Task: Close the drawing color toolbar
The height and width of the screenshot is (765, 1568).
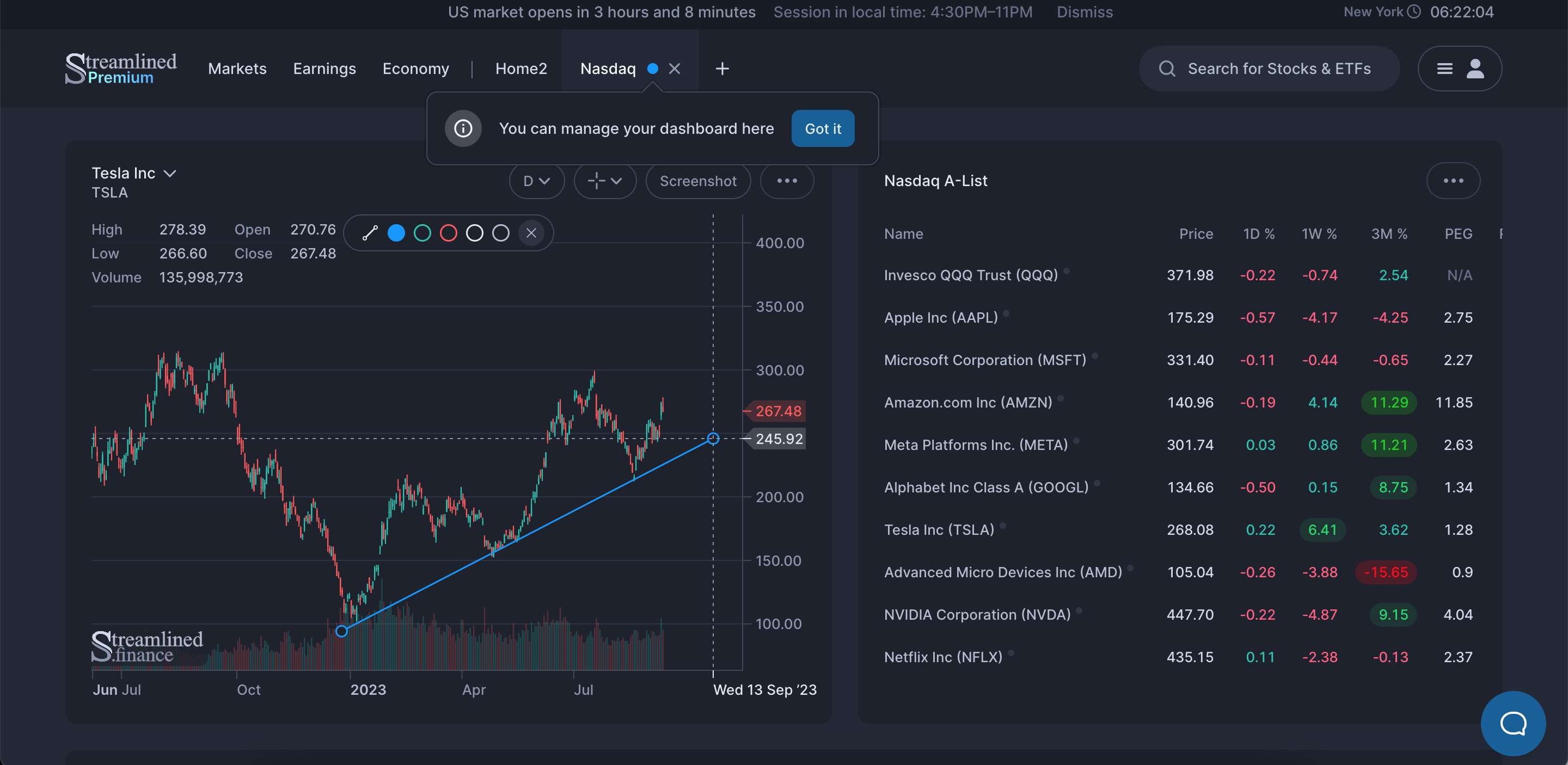Action: [x=531, y=233]
